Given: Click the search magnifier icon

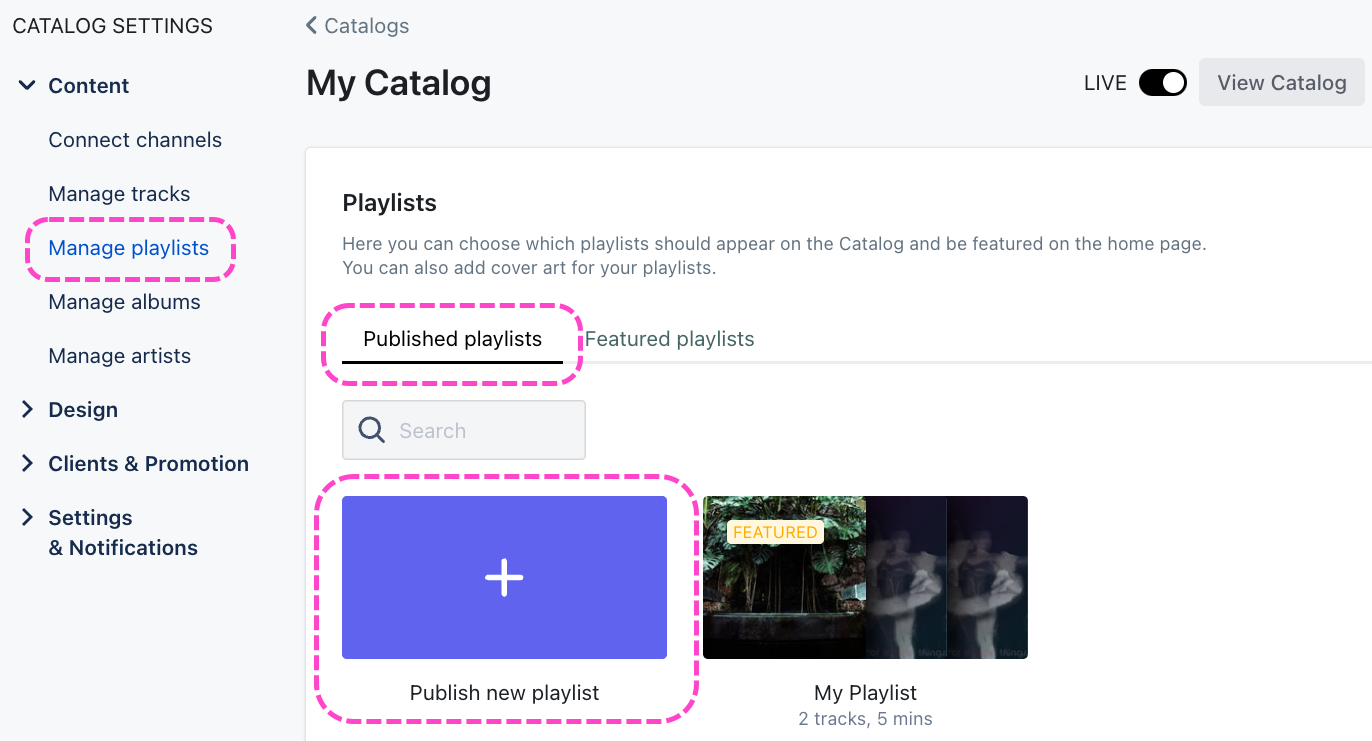Looking at the screenshot, I should 372,430.
